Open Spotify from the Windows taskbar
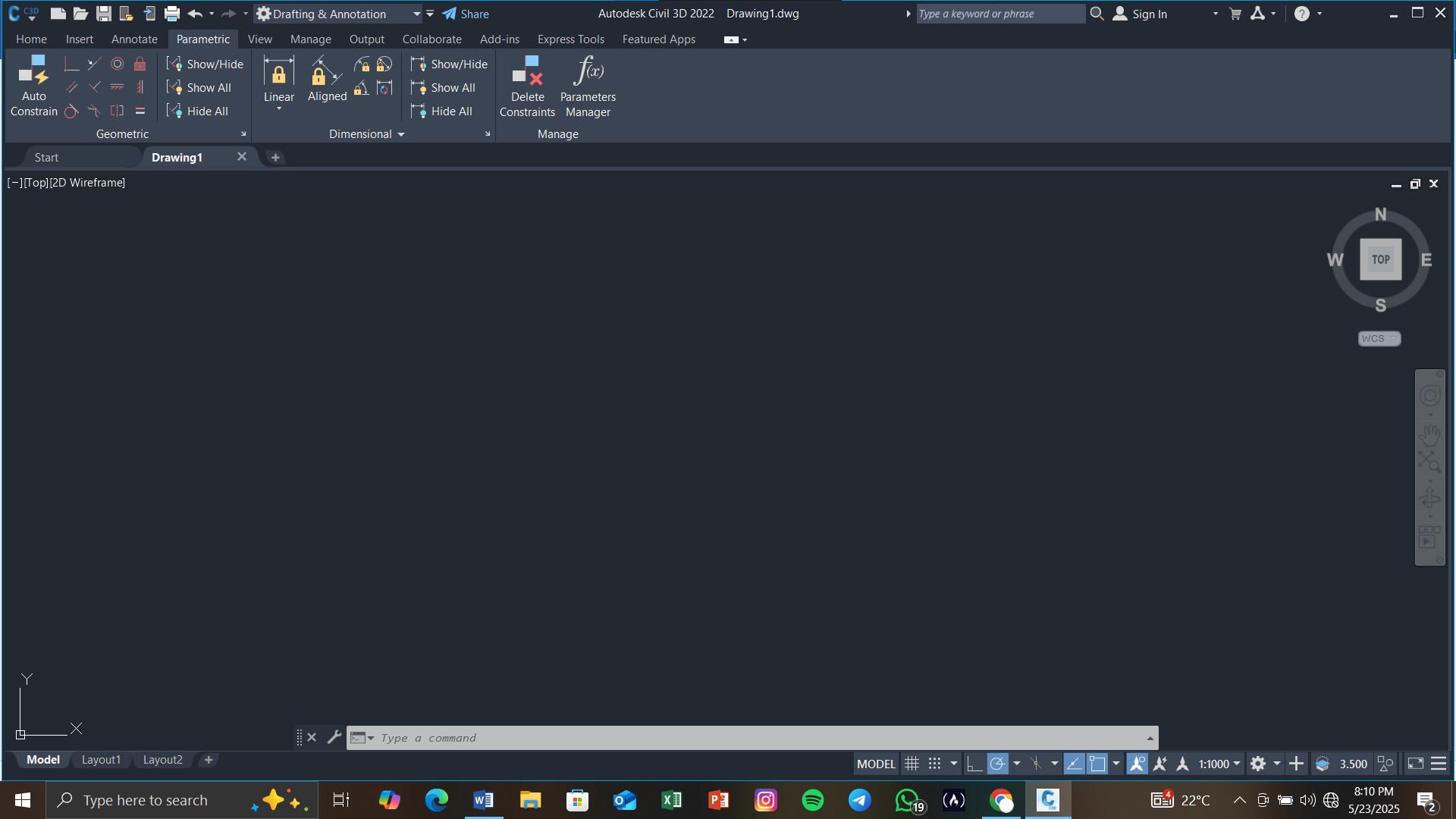Viewport: 1456px width, 819px height. click(x=812, y=800)
